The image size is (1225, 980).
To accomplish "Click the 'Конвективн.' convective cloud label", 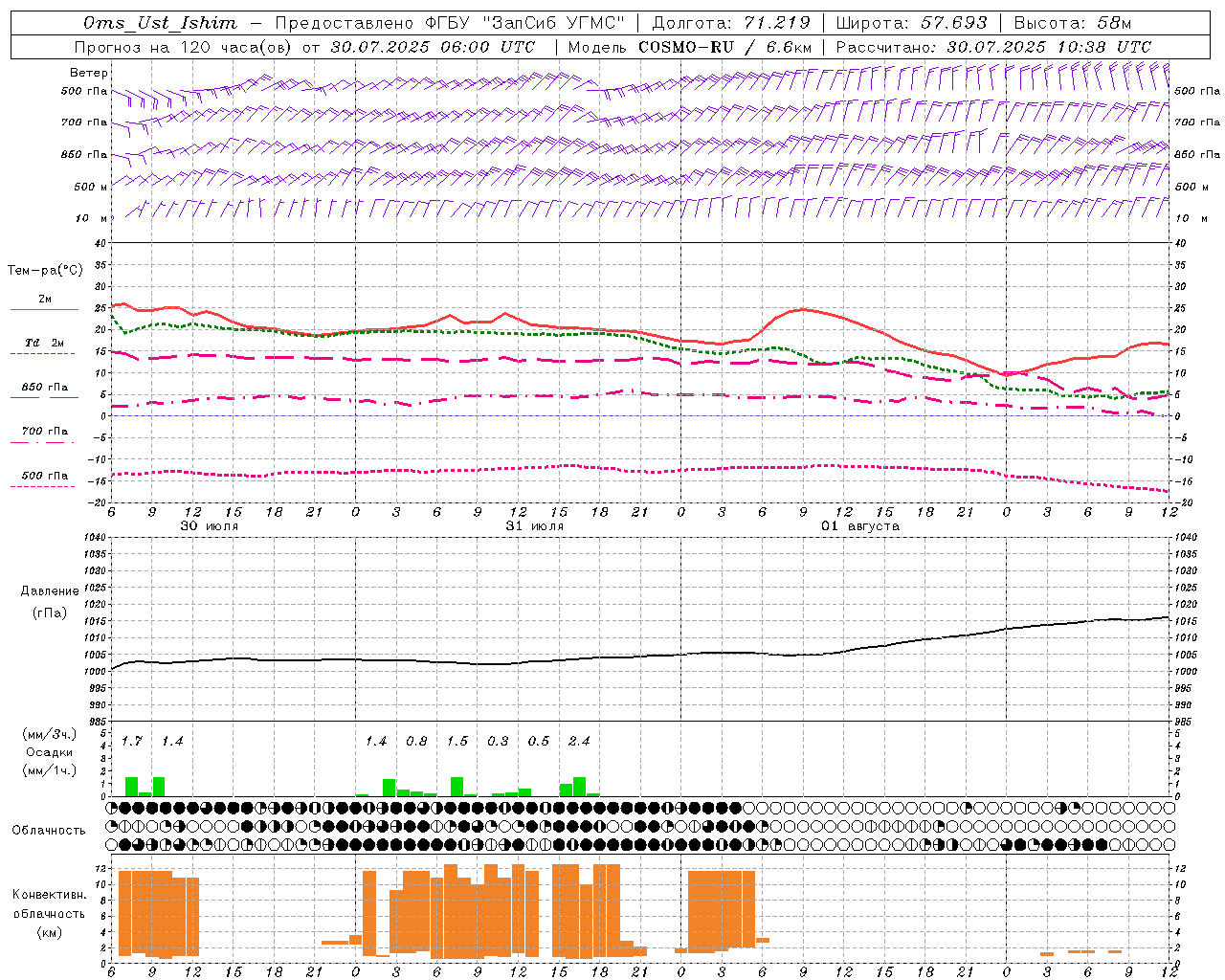I will pos(50,895).
